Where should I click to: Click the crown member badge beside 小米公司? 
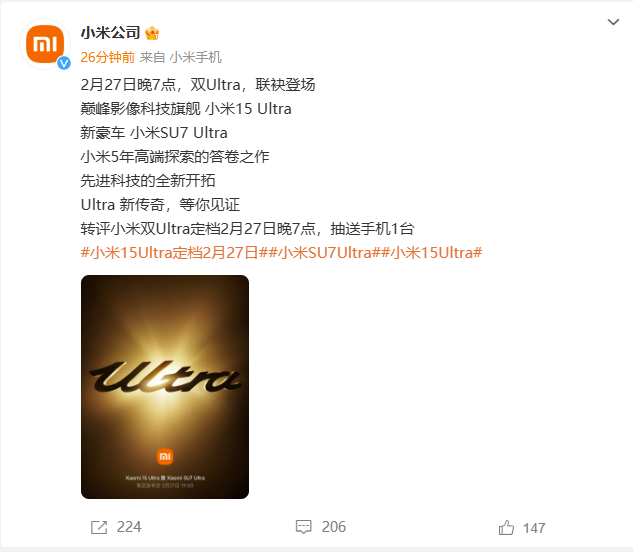(152, 33)
